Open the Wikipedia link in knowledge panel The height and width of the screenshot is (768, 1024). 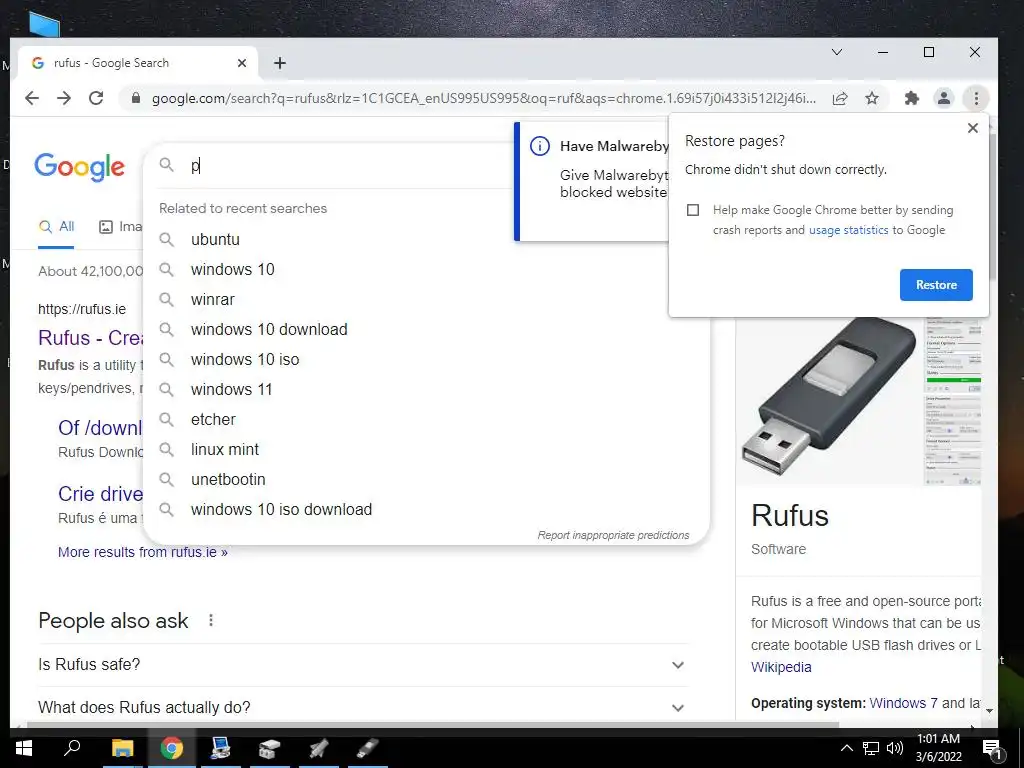(781, 667)
